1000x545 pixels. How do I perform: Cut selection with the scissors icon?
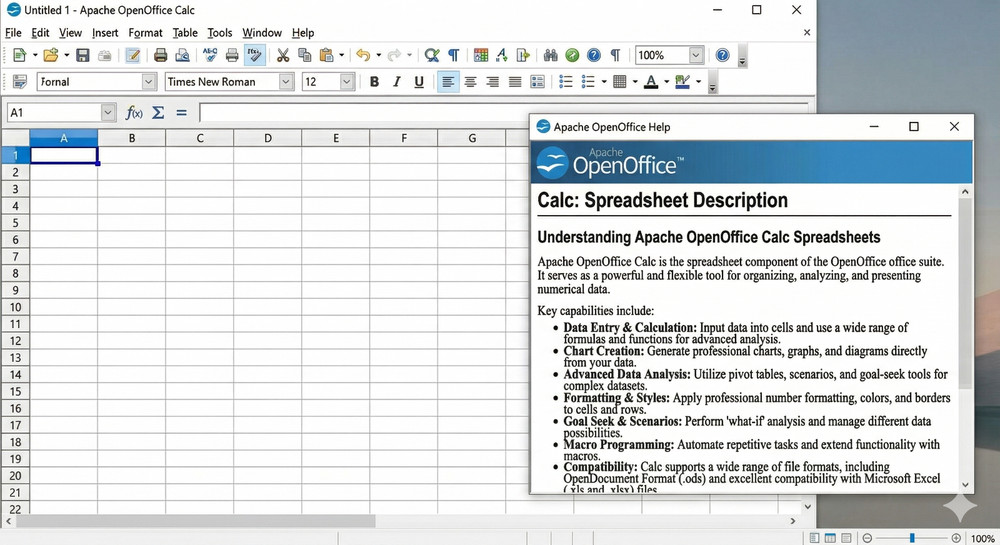point(283,55)
